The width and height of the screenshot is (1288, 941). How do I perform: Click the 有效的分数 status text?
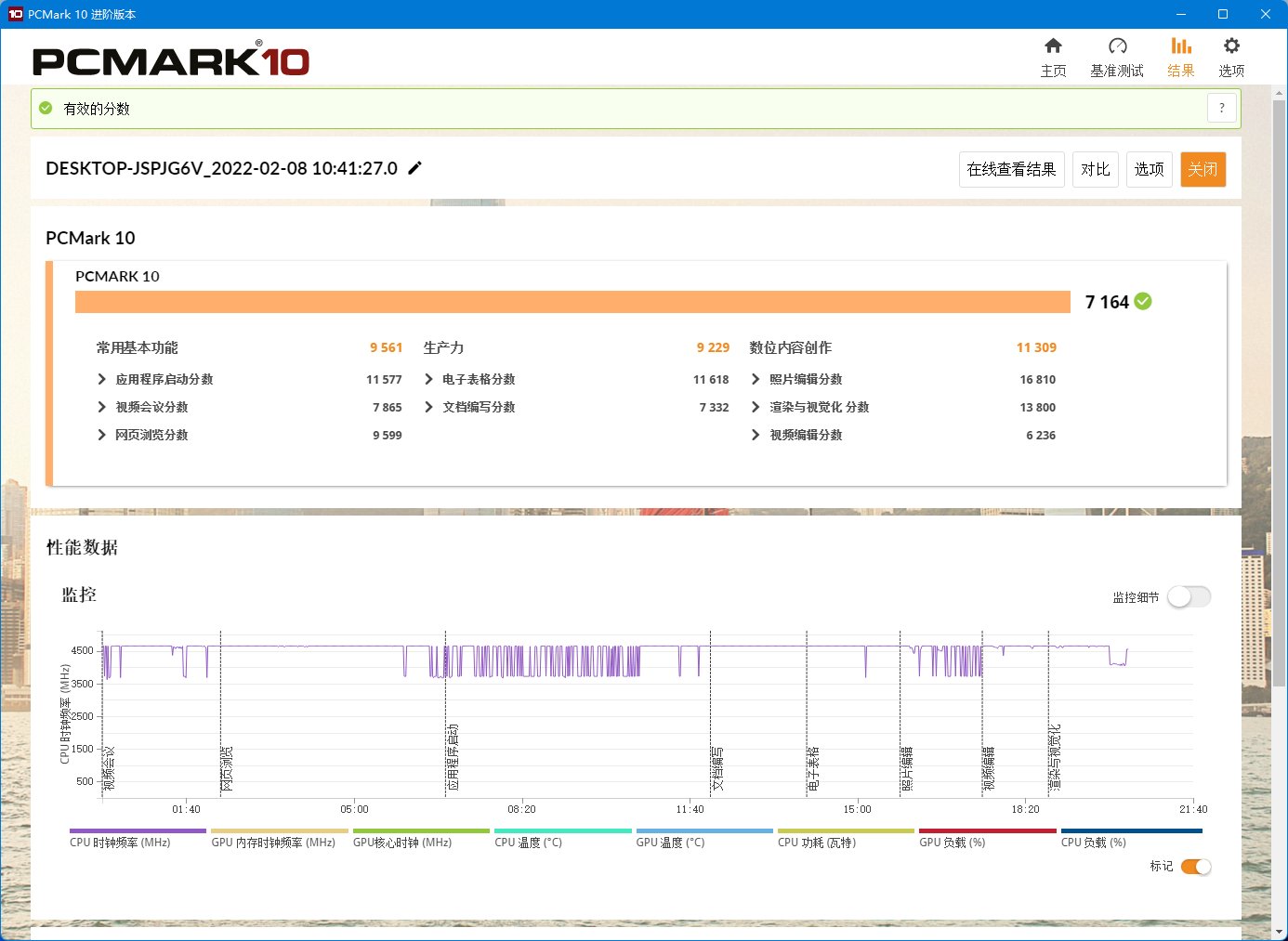97,109
